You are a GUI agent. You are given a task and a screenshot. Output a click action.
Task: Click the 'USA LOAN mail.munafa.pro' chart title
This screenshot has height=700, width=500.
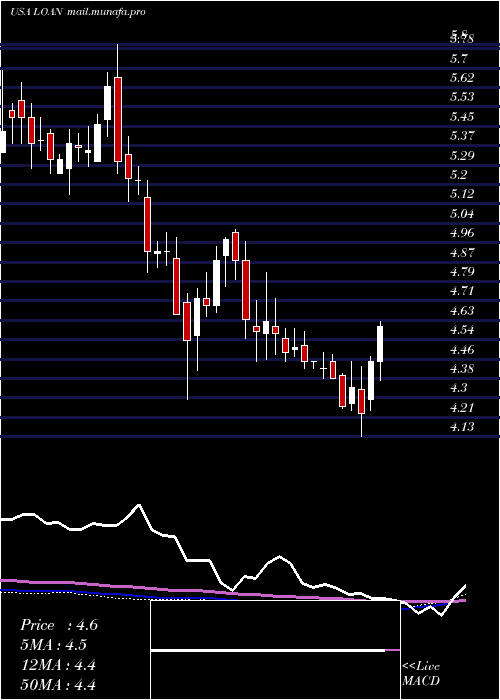point(78,12)
